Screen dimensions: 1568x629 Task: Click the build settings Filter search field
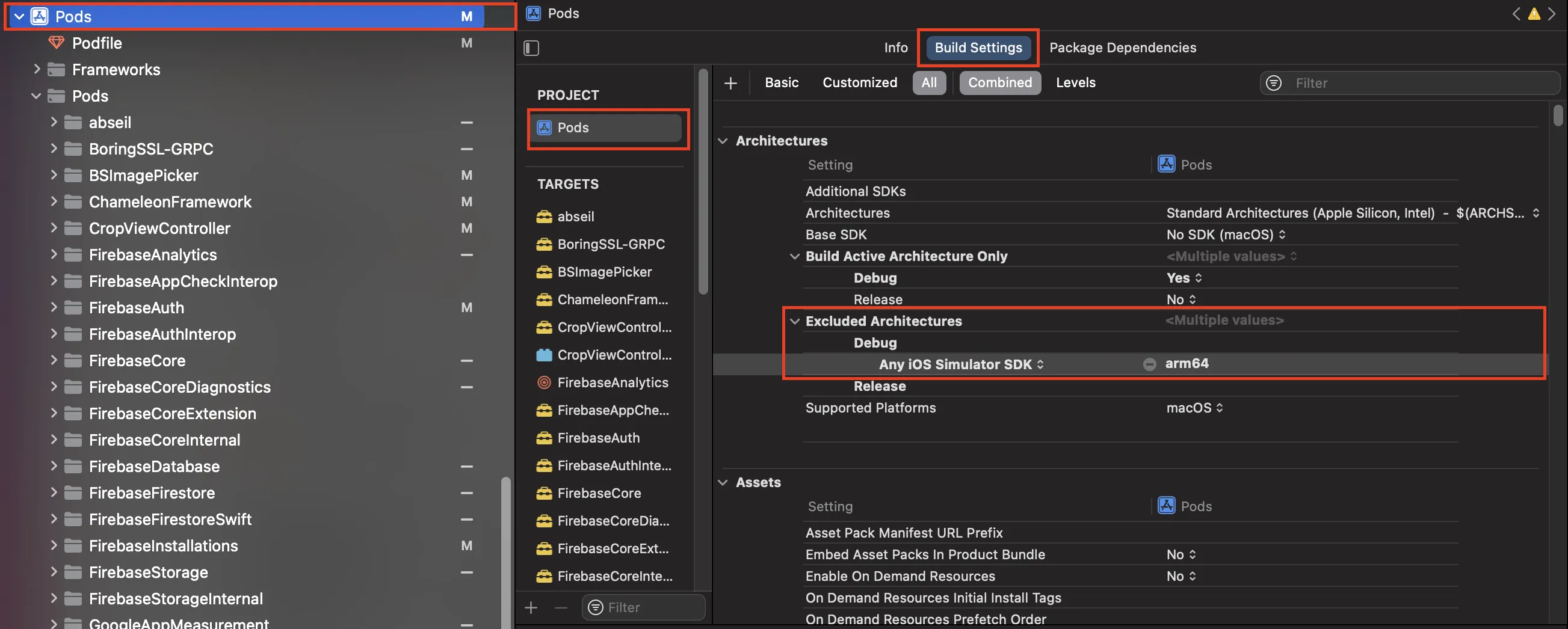coord(1410,83)
